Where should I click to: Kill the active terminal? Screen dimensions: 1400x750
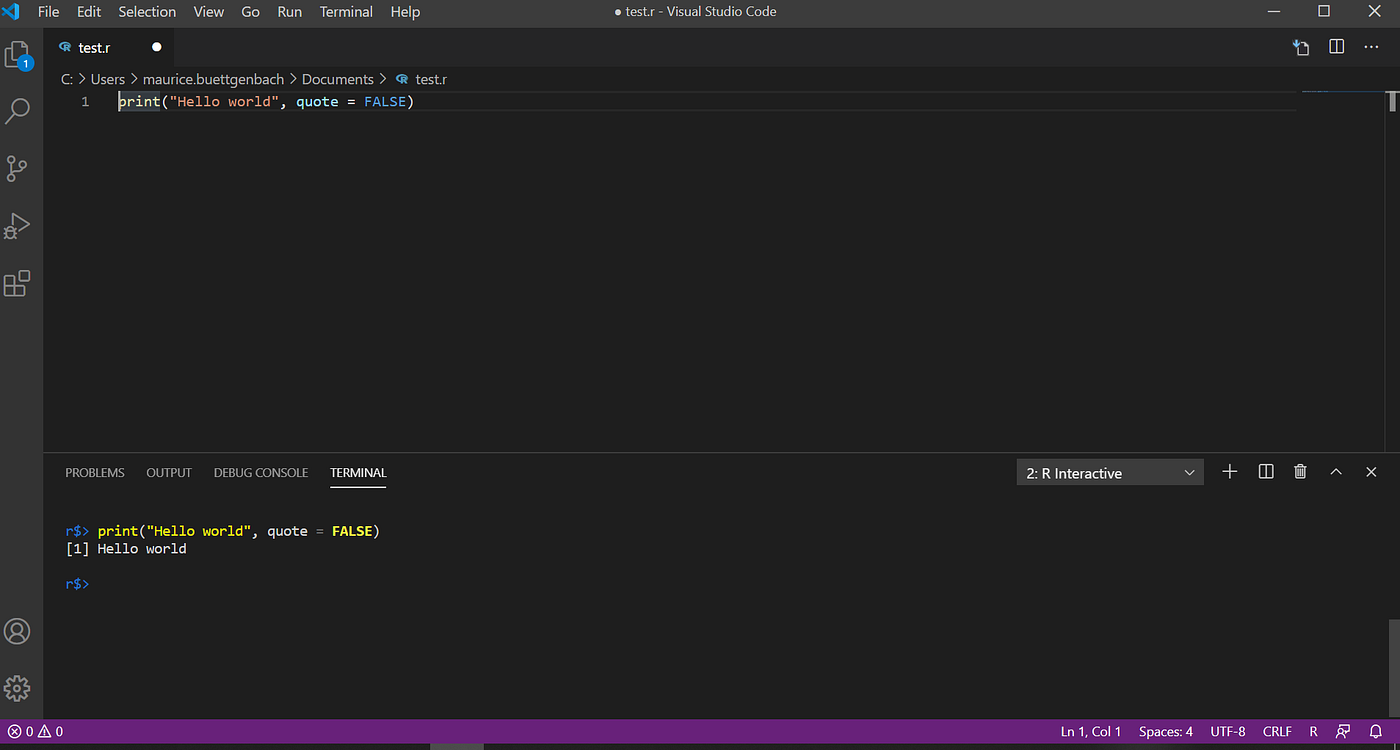coord(1300,471)
